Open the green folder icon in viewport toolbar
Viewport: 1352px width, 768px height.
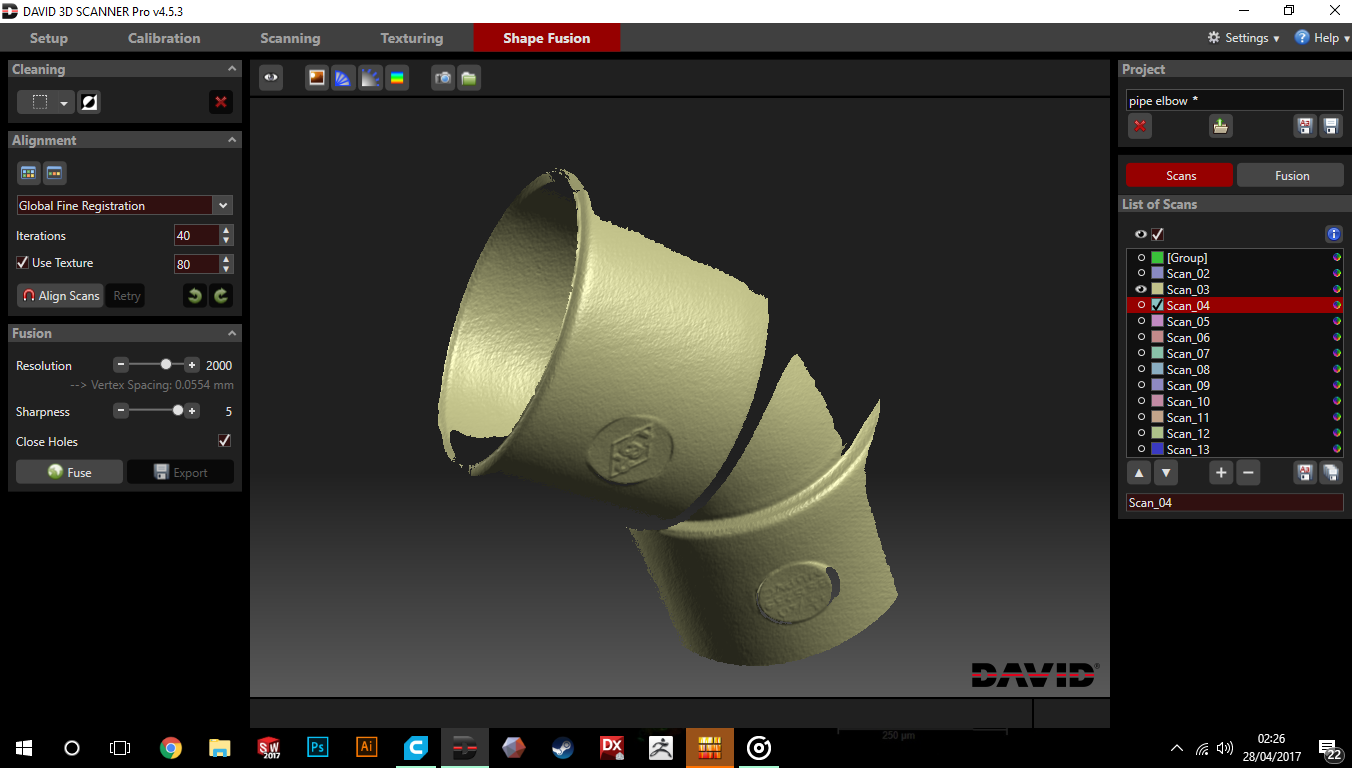pyautogui.click(x=470, y=78)
